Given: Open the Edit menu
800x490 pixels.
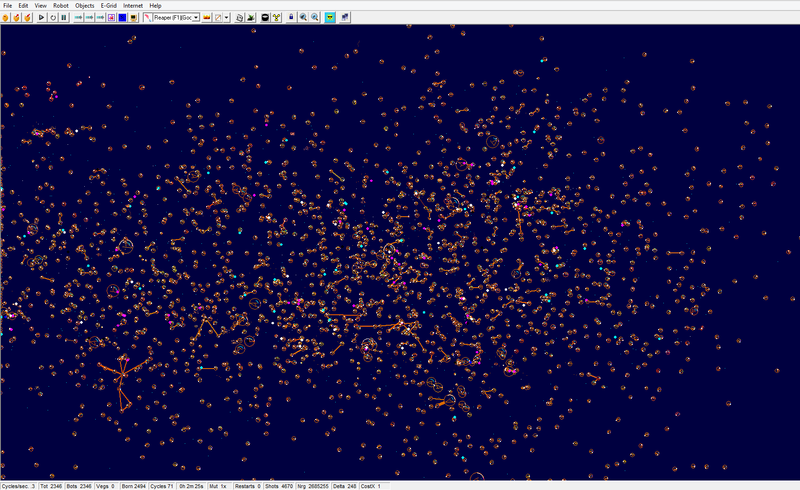Looking at the screenshot, I should tap(23, 5).
